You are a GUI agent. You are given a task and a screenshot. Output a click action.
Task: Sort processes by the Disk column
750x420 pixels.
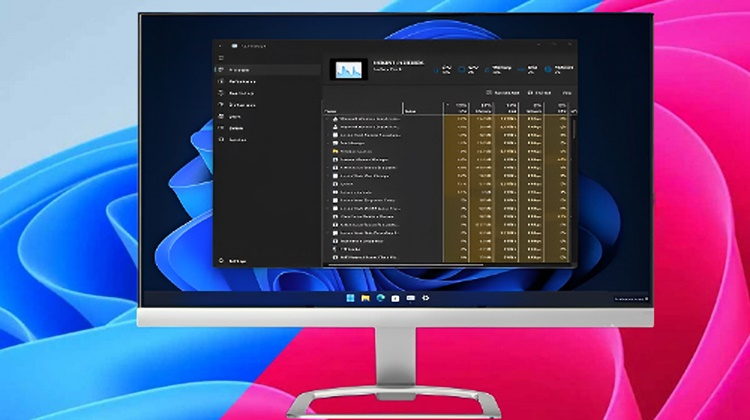[x=507, y=108]
